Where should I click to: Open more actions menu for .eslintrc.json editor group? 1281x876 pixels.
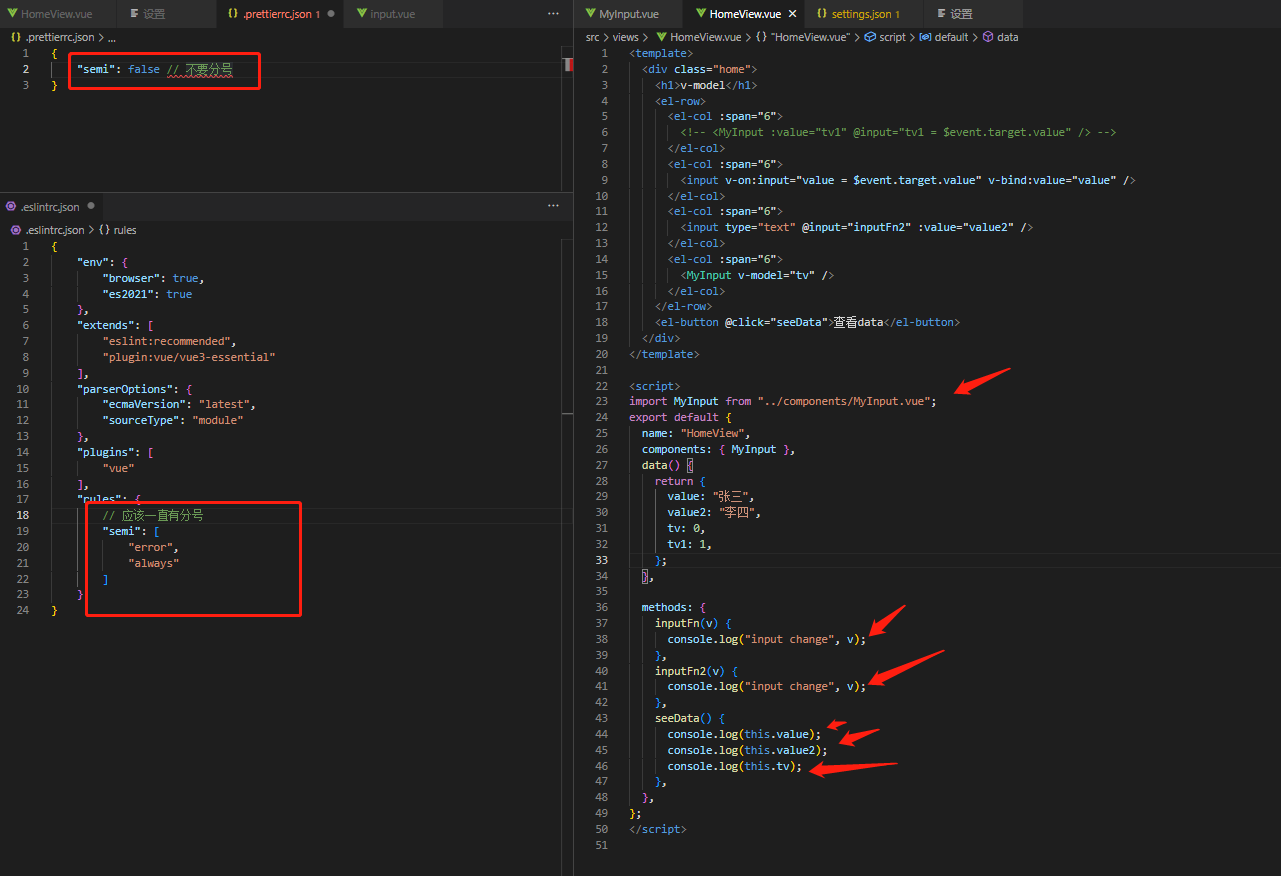(x=553, y=206)
